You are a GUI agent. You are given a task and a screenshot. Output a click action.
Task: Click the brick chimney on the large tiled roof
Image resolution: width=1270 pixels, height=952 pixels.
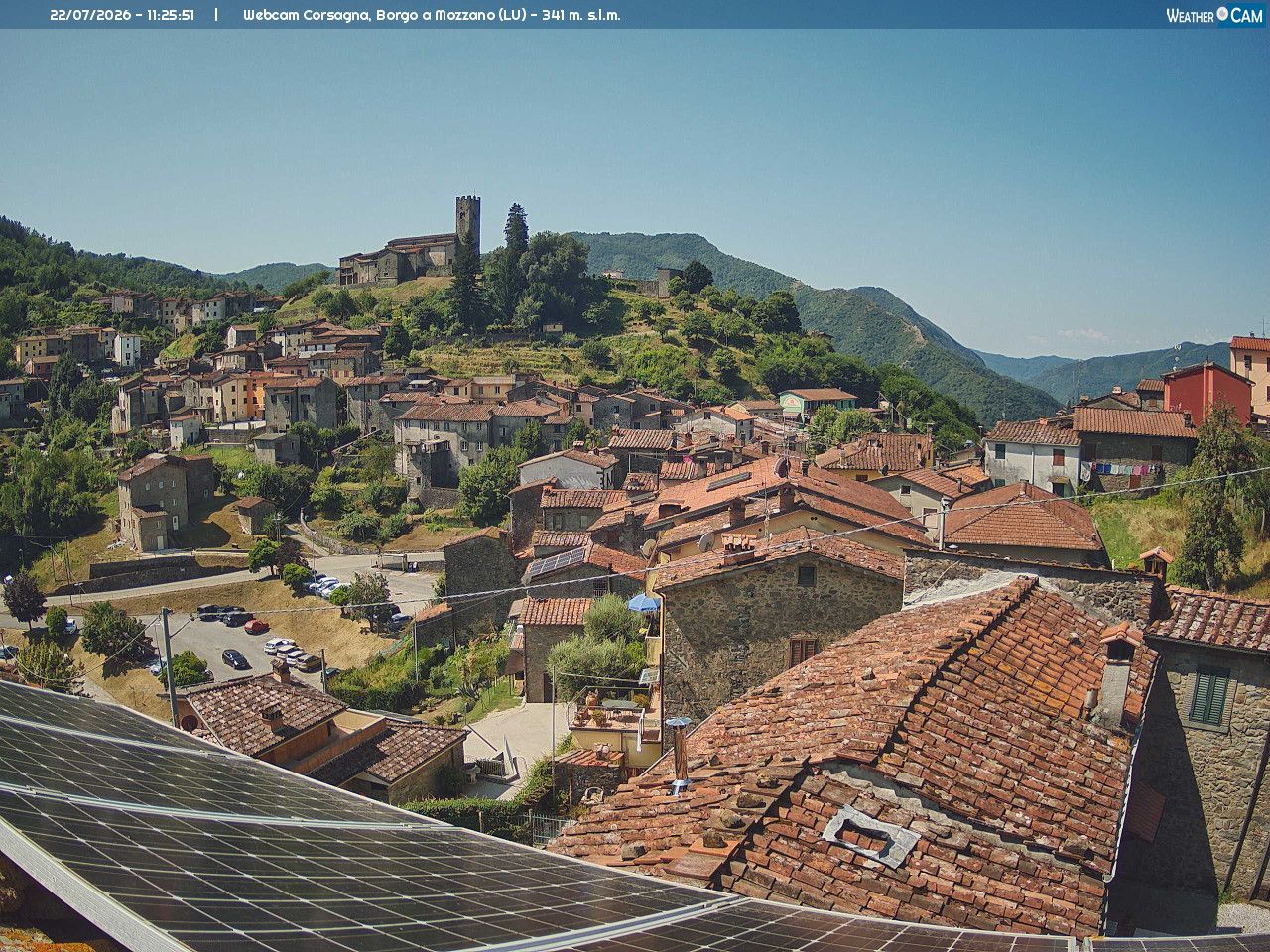(1116, 677)
